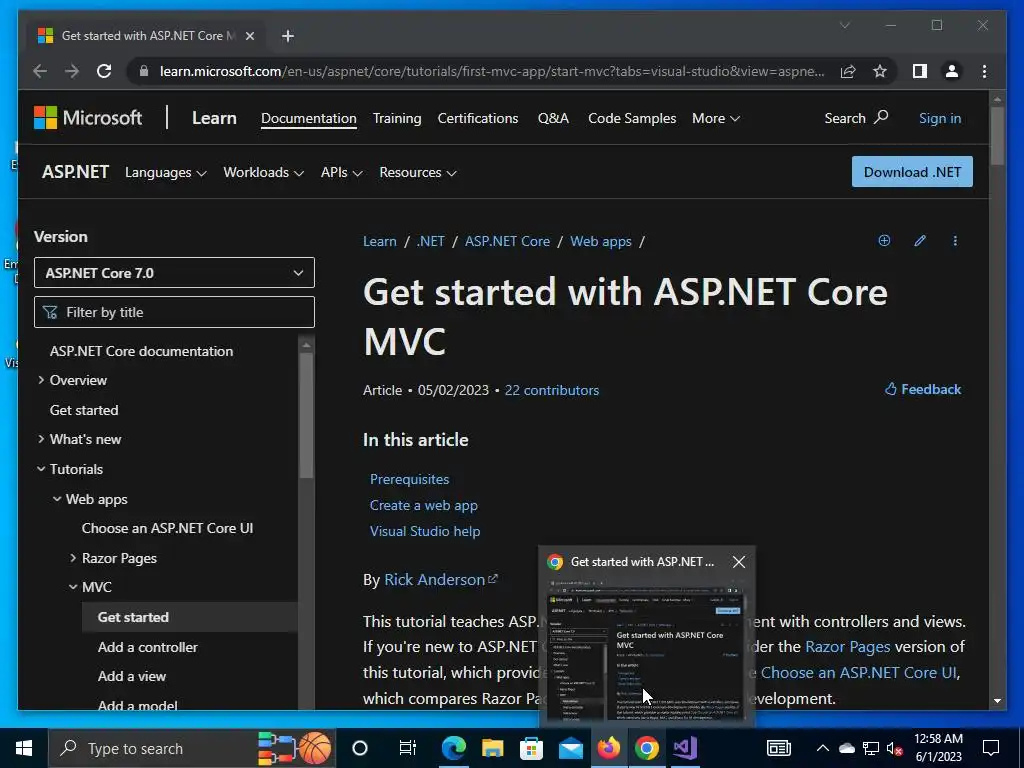The image size is (1024, 768).
Task: Close the taskbar preview thumbnail
Action: 739,562
